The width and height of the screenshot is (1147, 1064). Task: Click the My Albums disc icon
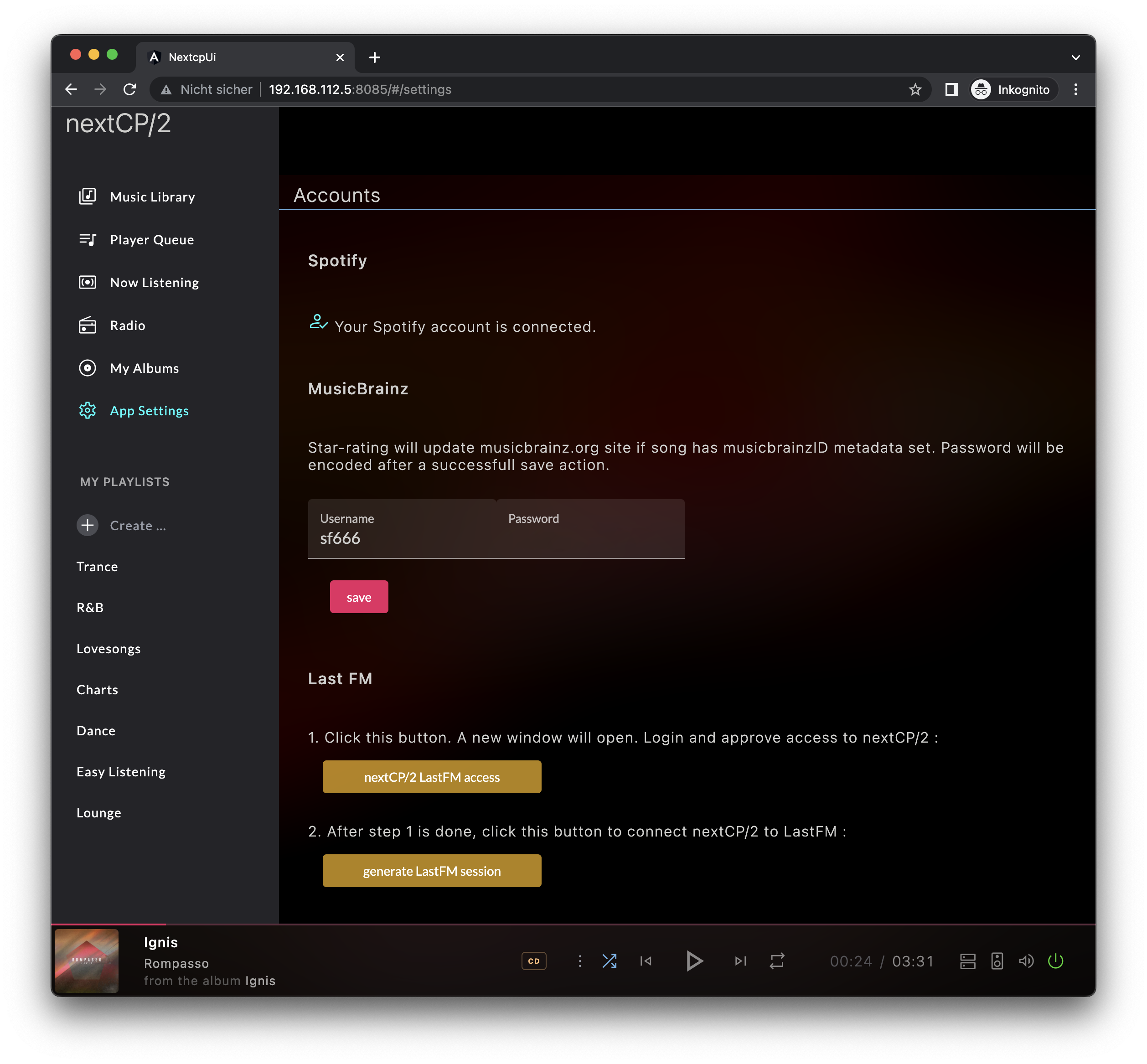coord(88,368)
